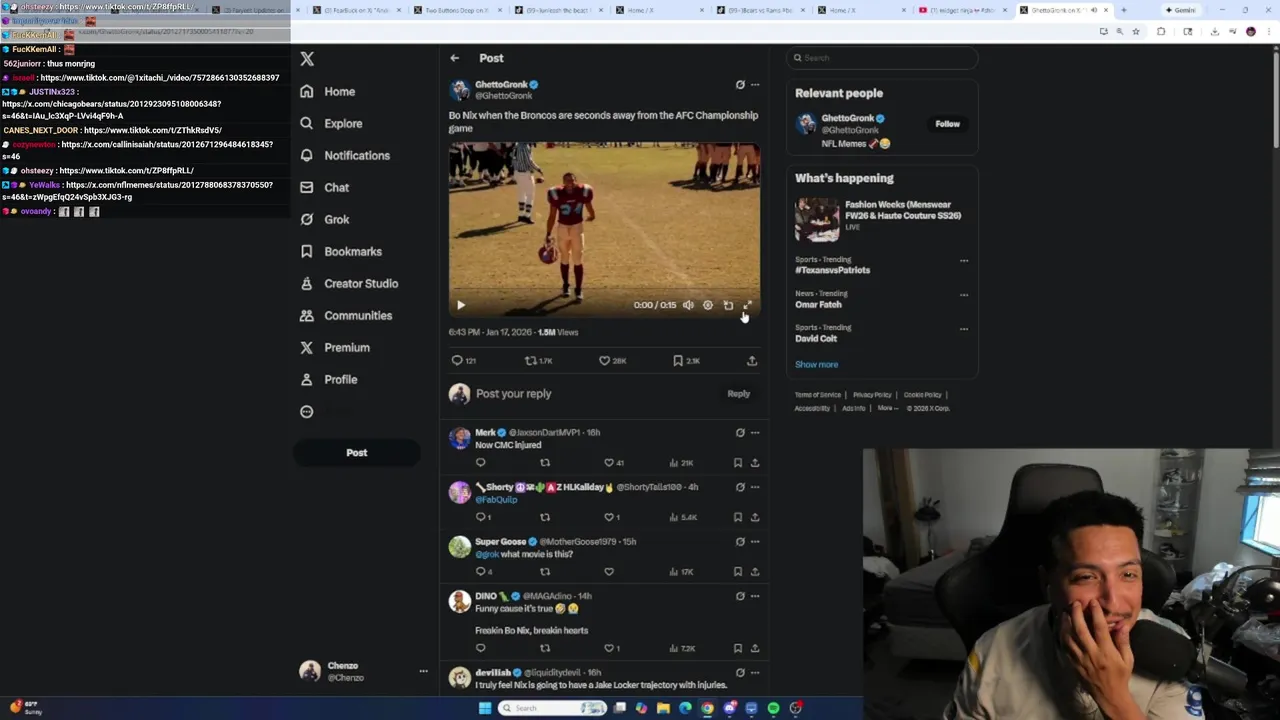Expand the video to fullscreen
This screenshot has height=720, width=1280.
[747, 305]
